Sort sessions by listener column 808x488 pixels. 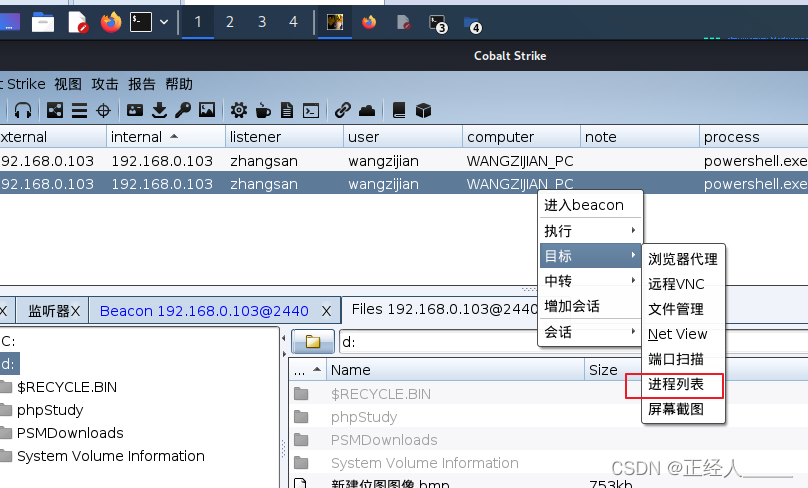(x=284, y=137)
